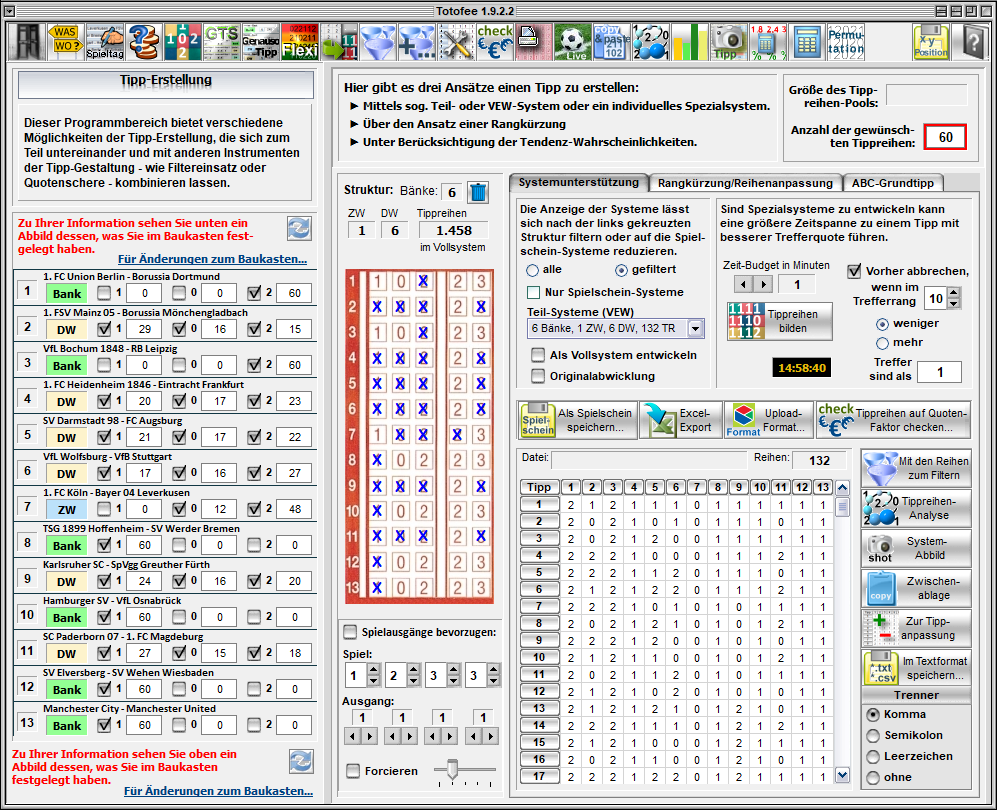This screenshot has width=997, height=810.
Task: Open the WAS WO? signpost tool
Action: pyautogui.click(x=66, y=42)
